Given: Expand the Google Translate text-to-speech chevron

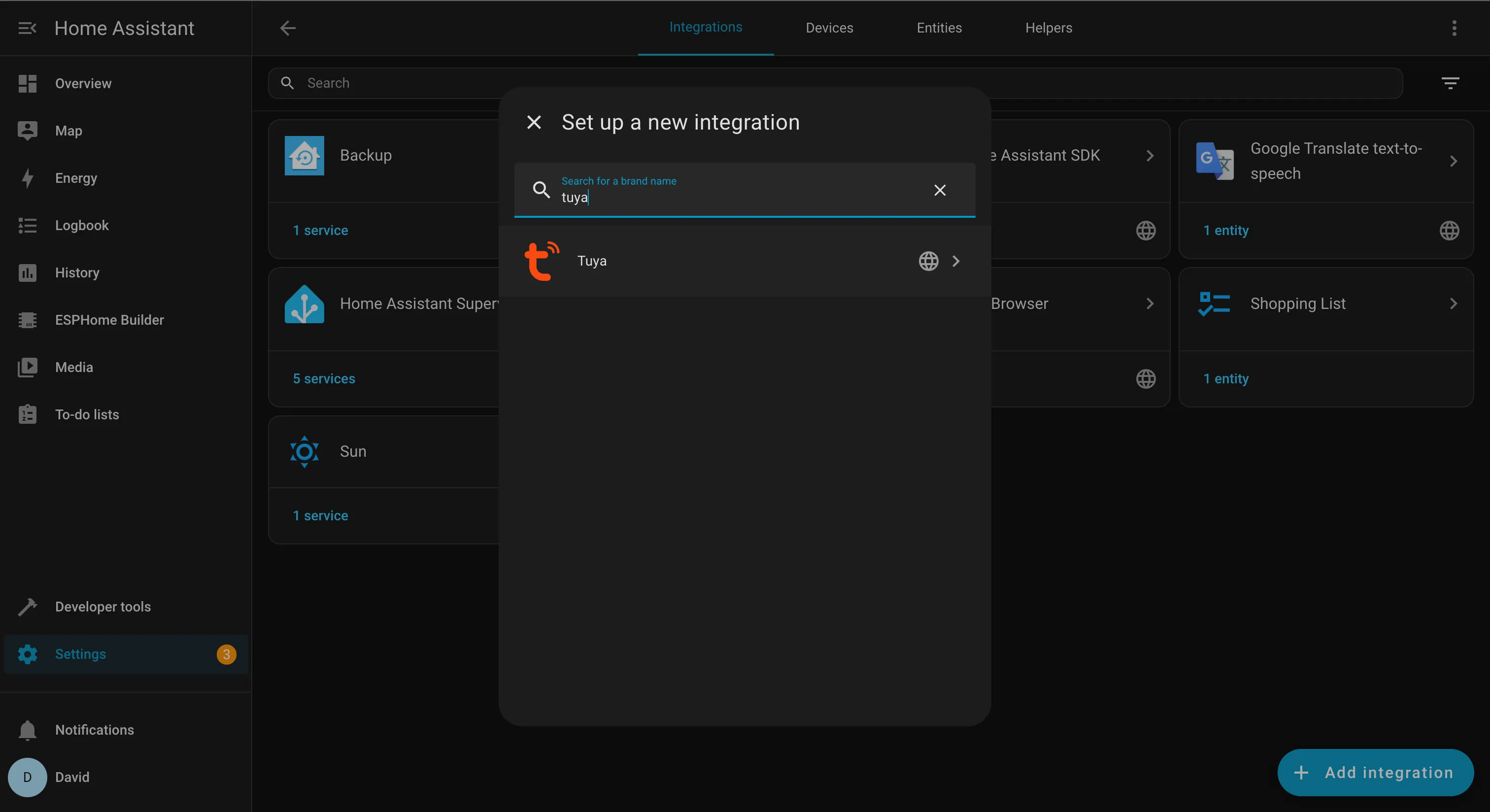Looking at the screenshot, I should click(1453, 161).
